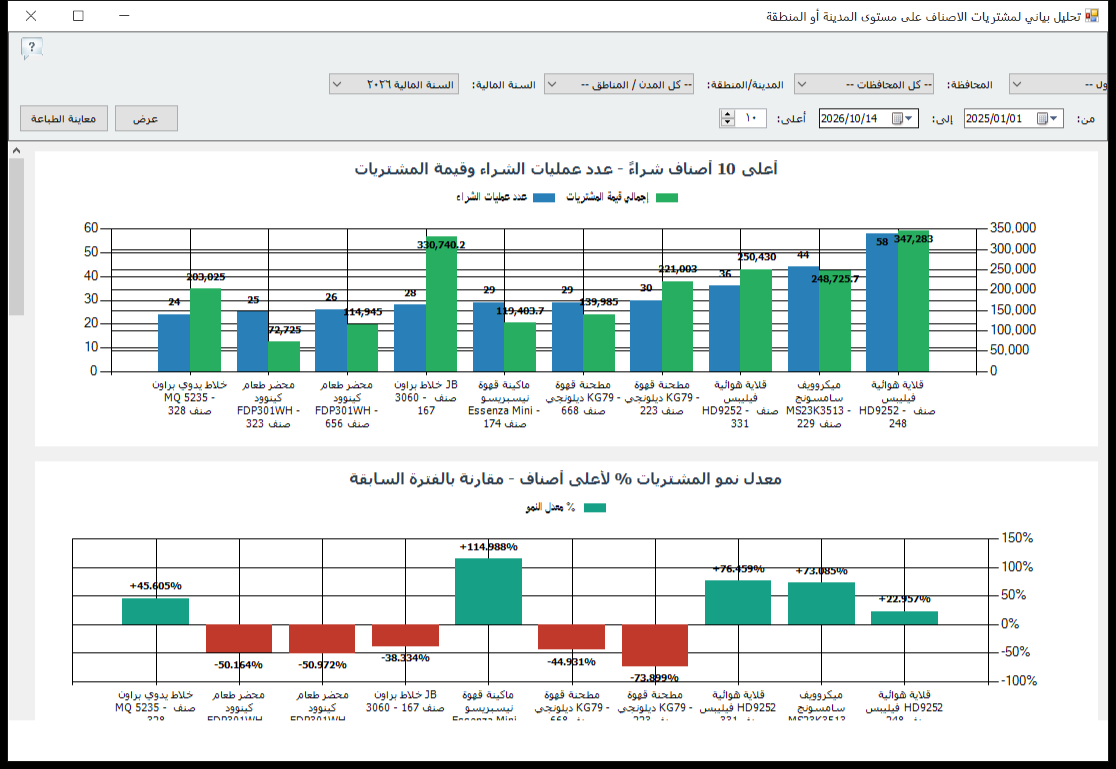This screenshot has width=1116, height=769.
Task: Click the معاينة الطباعة print preview button
Action: tap(63, 118)
